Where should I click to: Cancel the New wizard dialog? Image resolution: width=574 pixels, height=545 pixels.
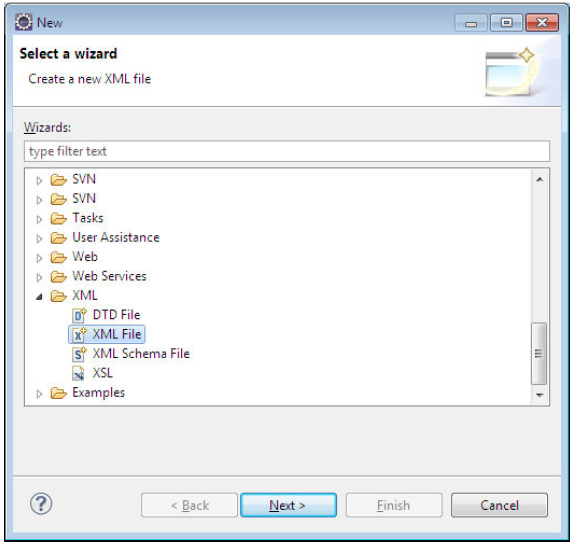(x=499, y=505)
